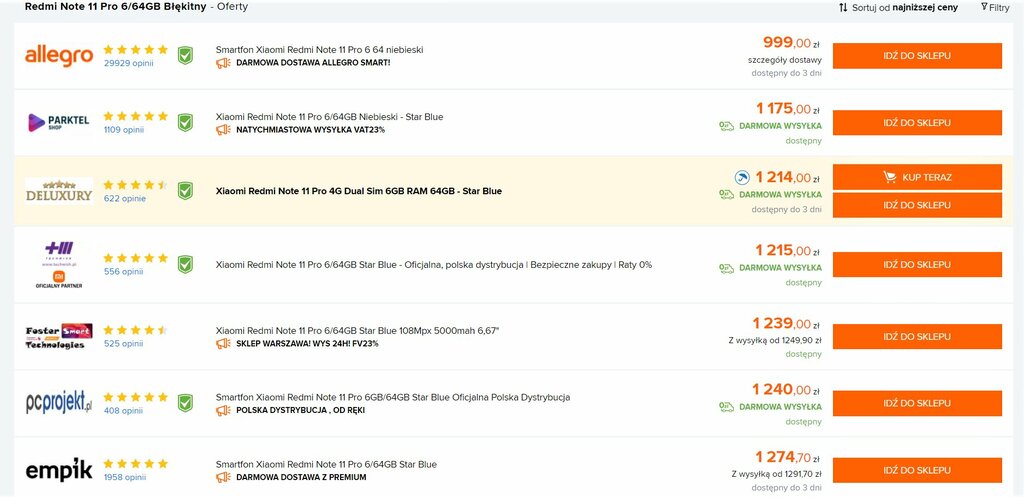Open the sort by lowest price dropdown

[899, 8]
